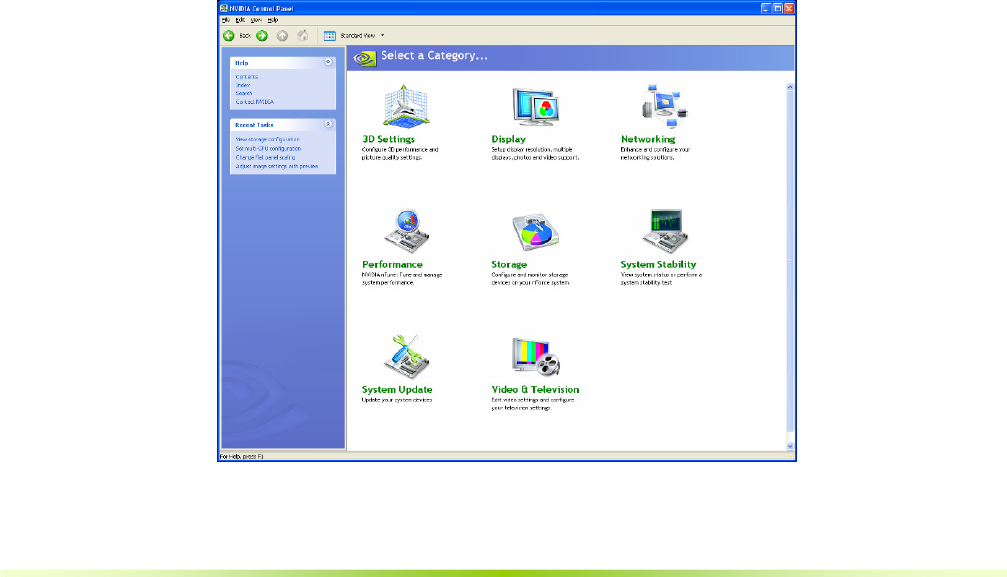Open Adjust image settings with preview task
This screenshot has height=577, width=1007.
pos(277,166)
